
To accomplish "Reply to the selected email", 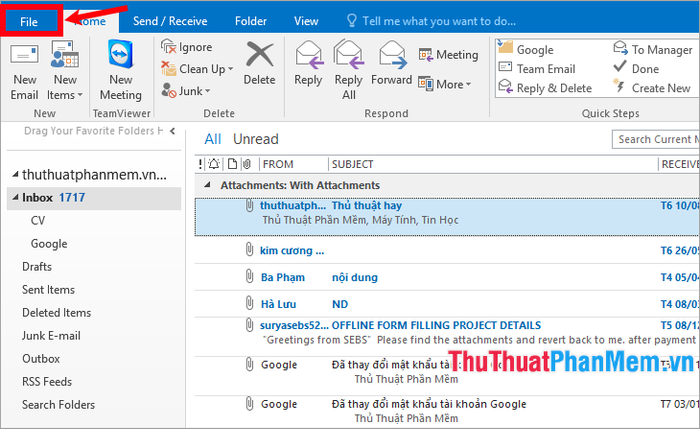I will click(308, 63).
